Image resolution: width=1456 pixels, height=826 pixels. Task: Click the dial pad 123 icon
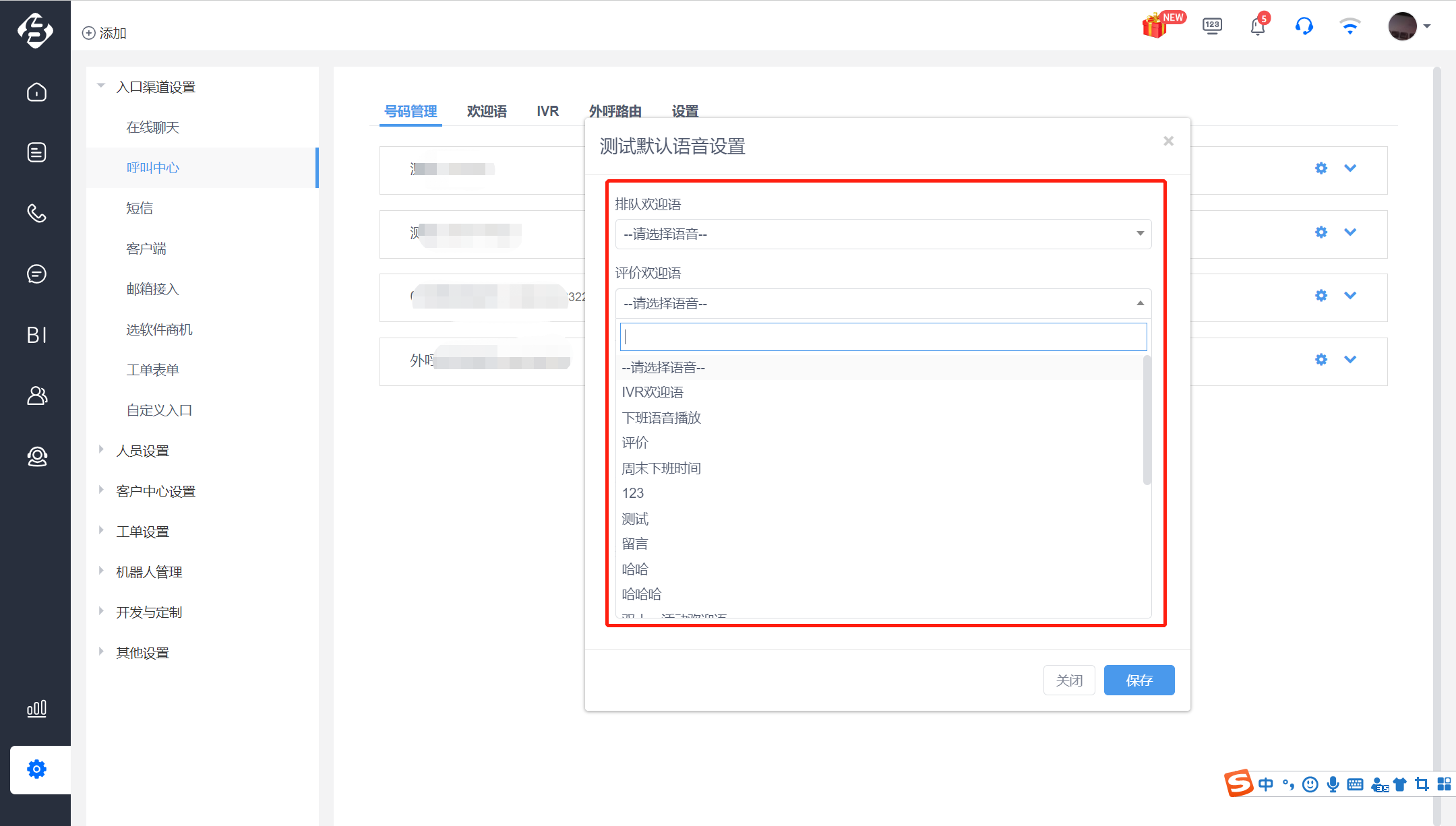pos(1212,26)
